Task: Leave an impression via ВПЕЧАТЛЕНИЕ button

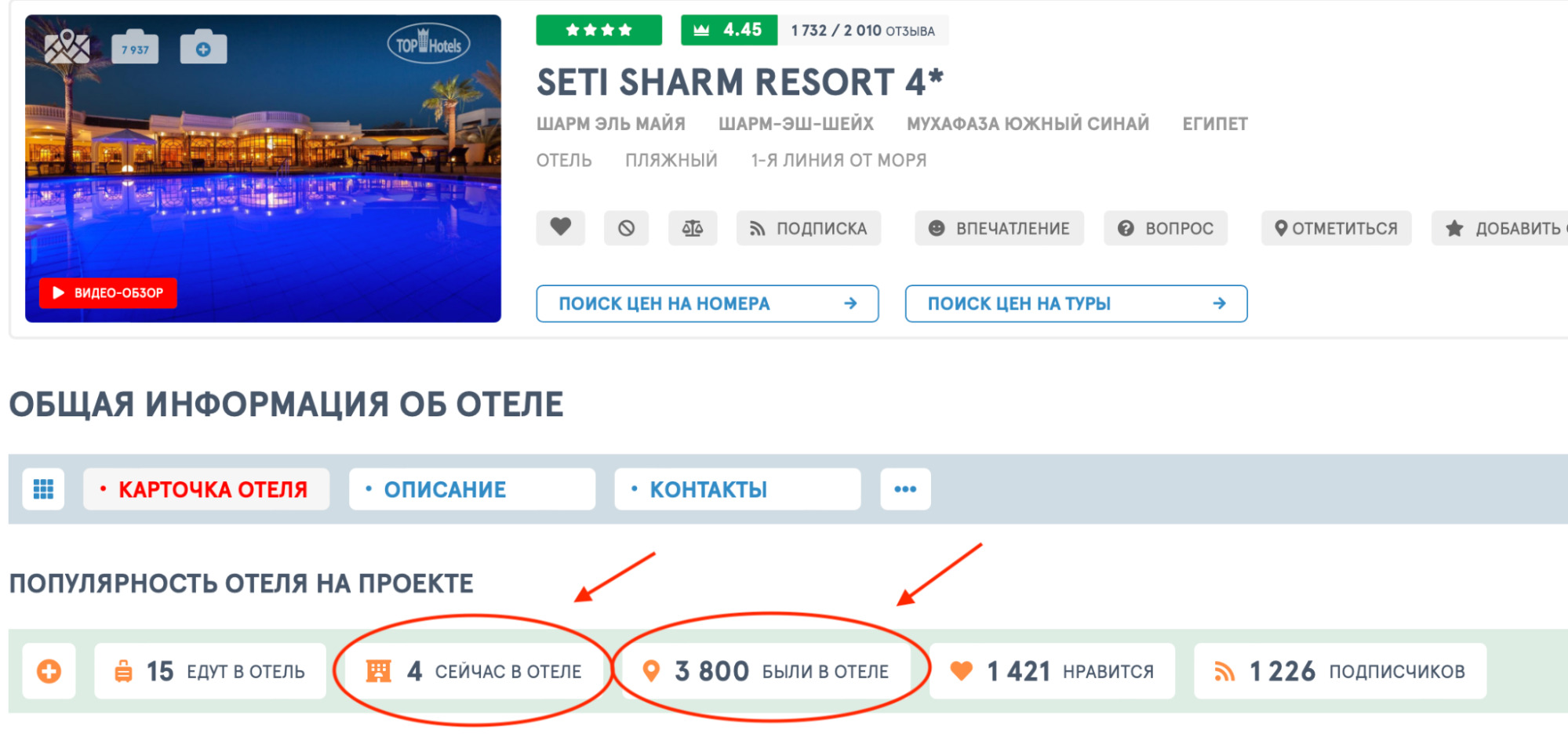Action: pos(999,228)
